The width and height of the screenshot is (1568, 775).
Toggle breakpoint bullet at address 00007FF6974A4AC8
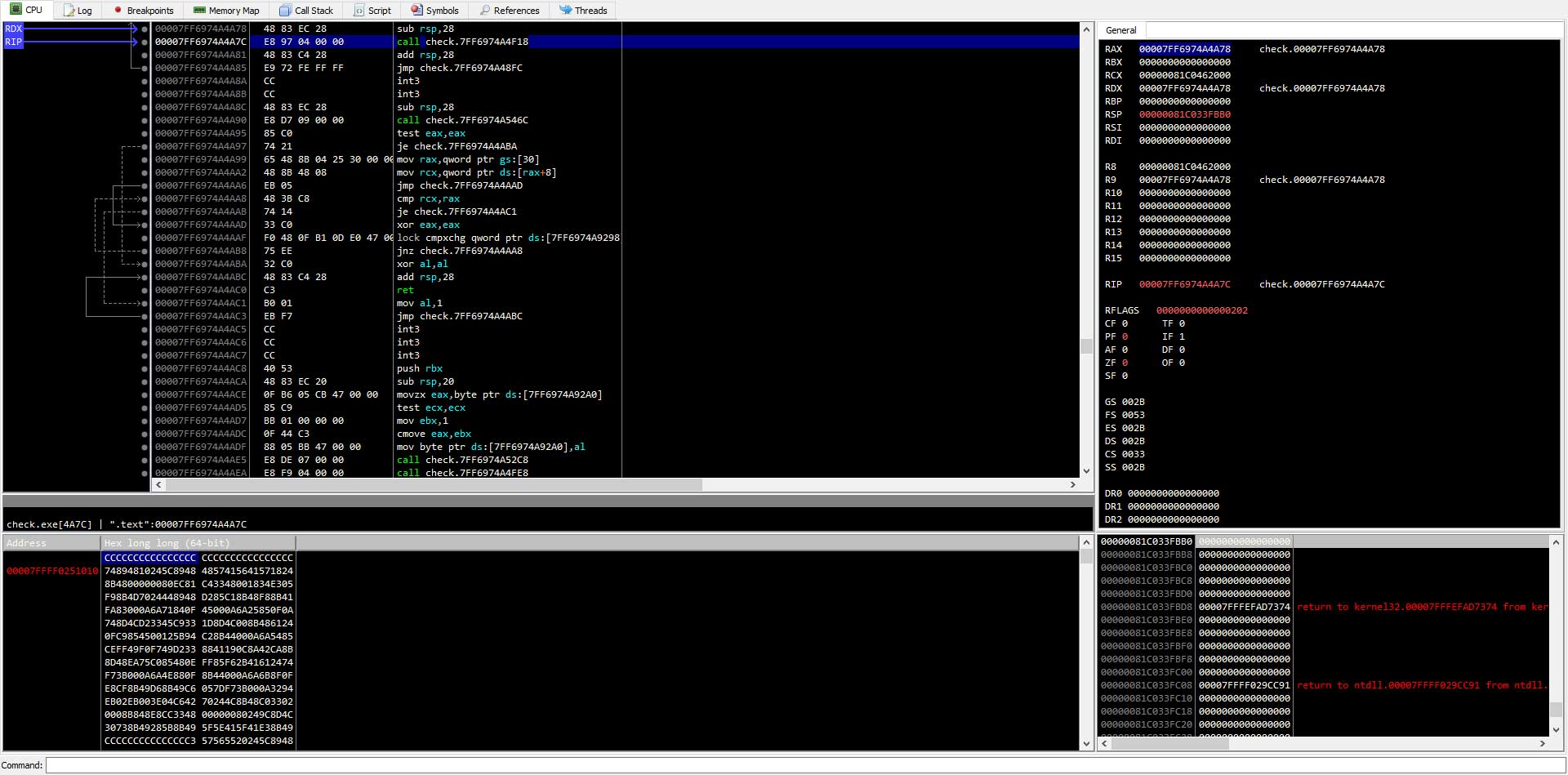145,368
